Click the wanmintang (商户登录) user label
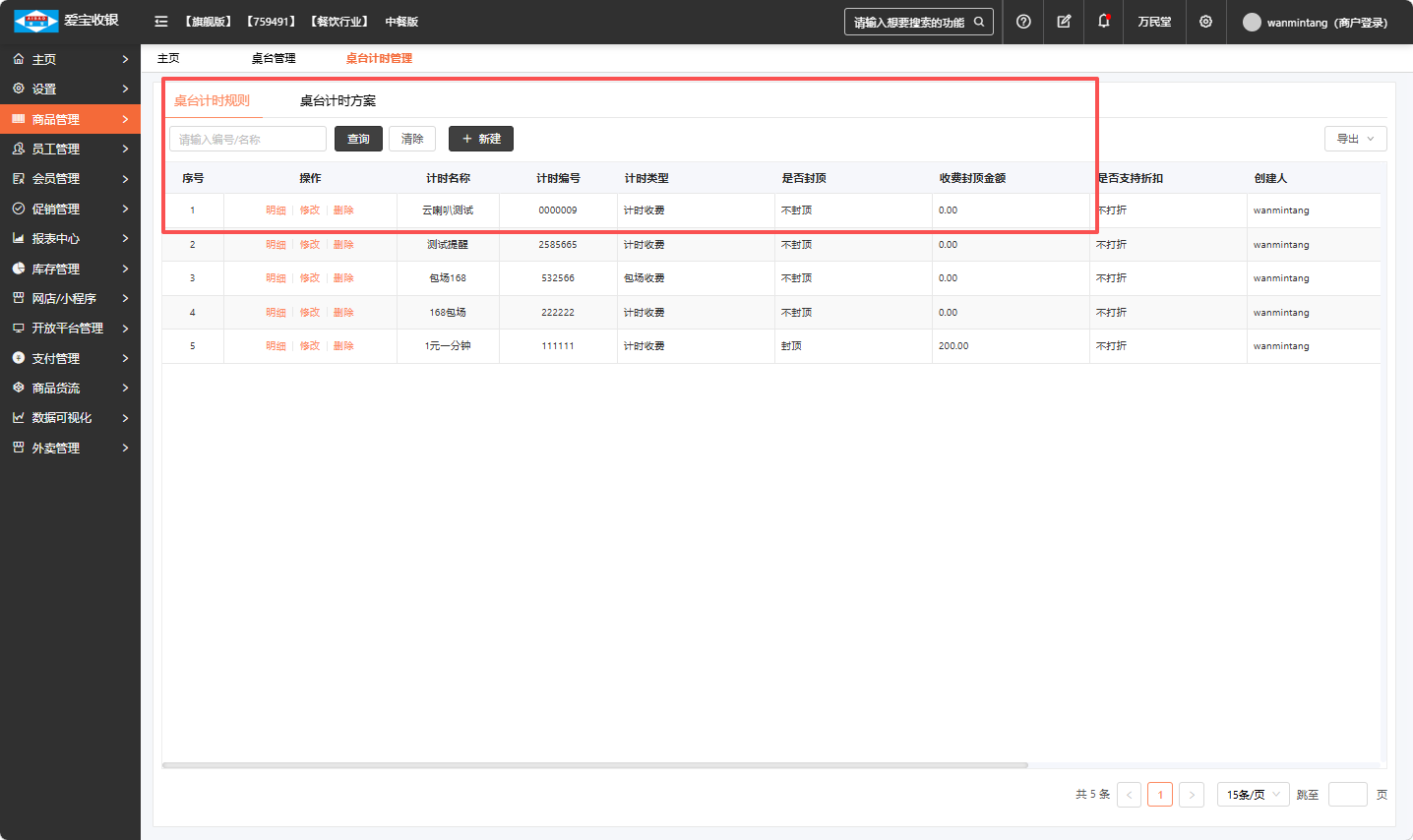The height and width of the screenshot is (840, 1413). [1327, 22]
